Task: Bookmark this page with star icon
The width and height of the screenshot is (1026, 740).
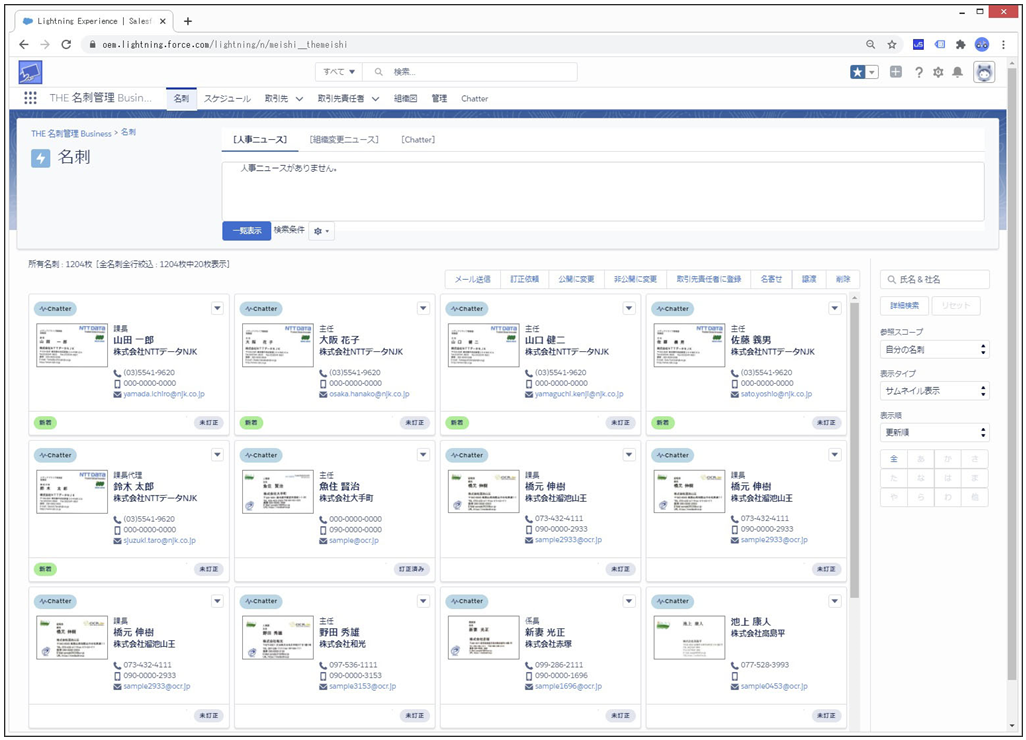Action: point(891,44)
